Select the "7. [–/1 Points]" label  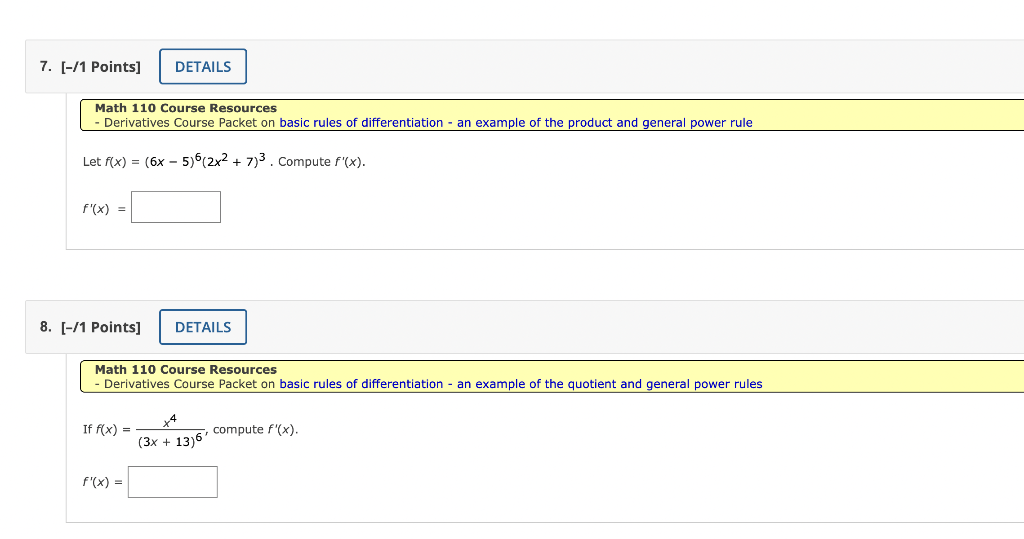[x=90, y=67]
